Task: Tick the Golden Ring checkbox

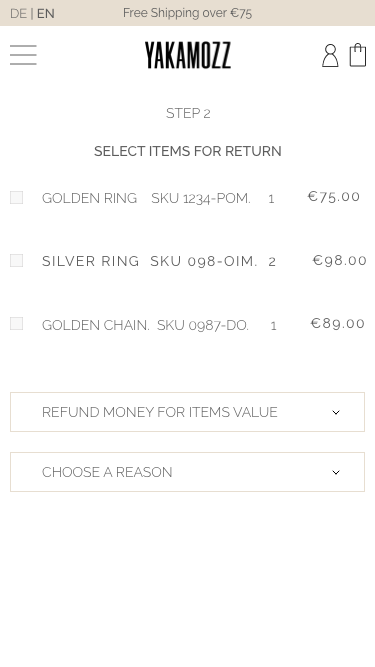Action: (17, 197)
